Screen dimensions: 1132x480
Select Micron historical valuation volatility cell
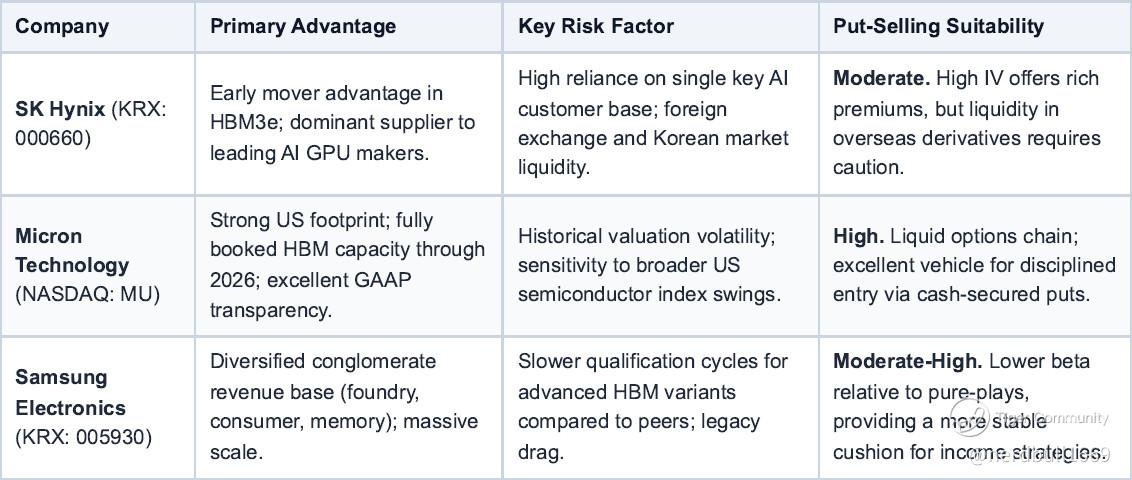coord(660,265)
